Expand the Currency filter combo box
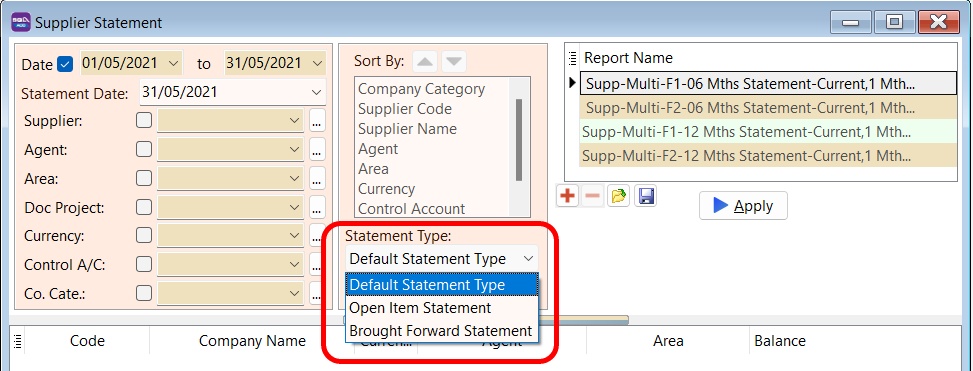973x371 pixels. (295, 236)
